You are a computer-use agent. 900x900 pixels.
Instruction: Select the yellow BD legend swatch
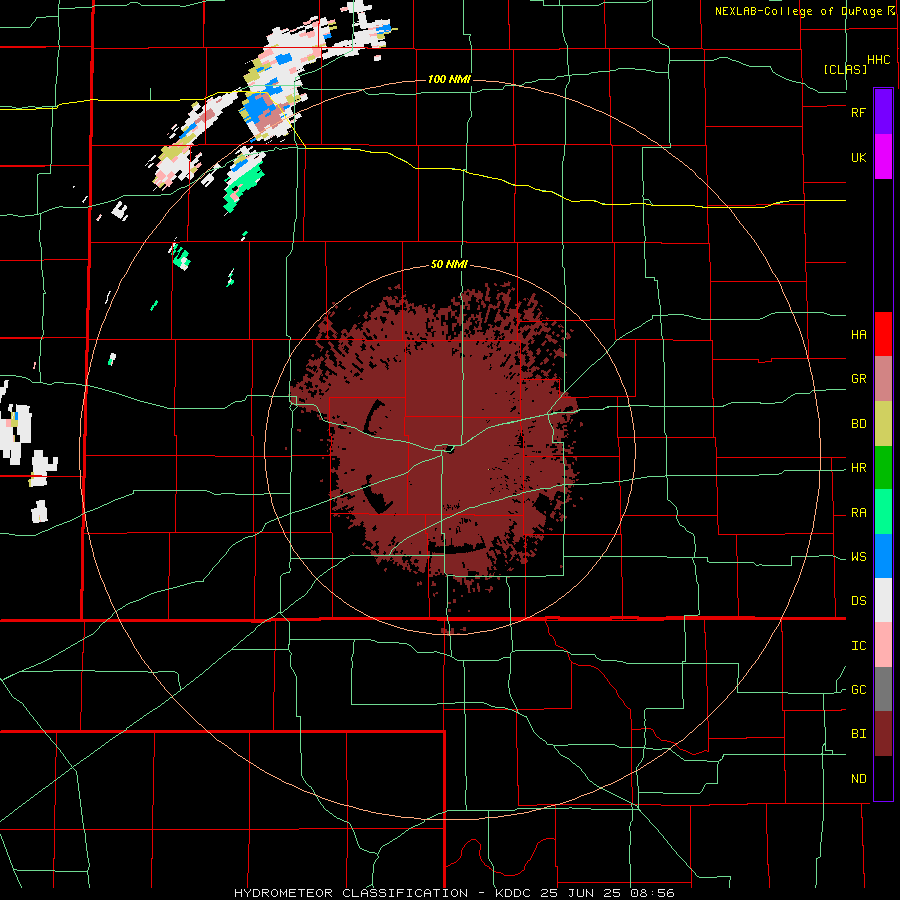pos(883,424)
